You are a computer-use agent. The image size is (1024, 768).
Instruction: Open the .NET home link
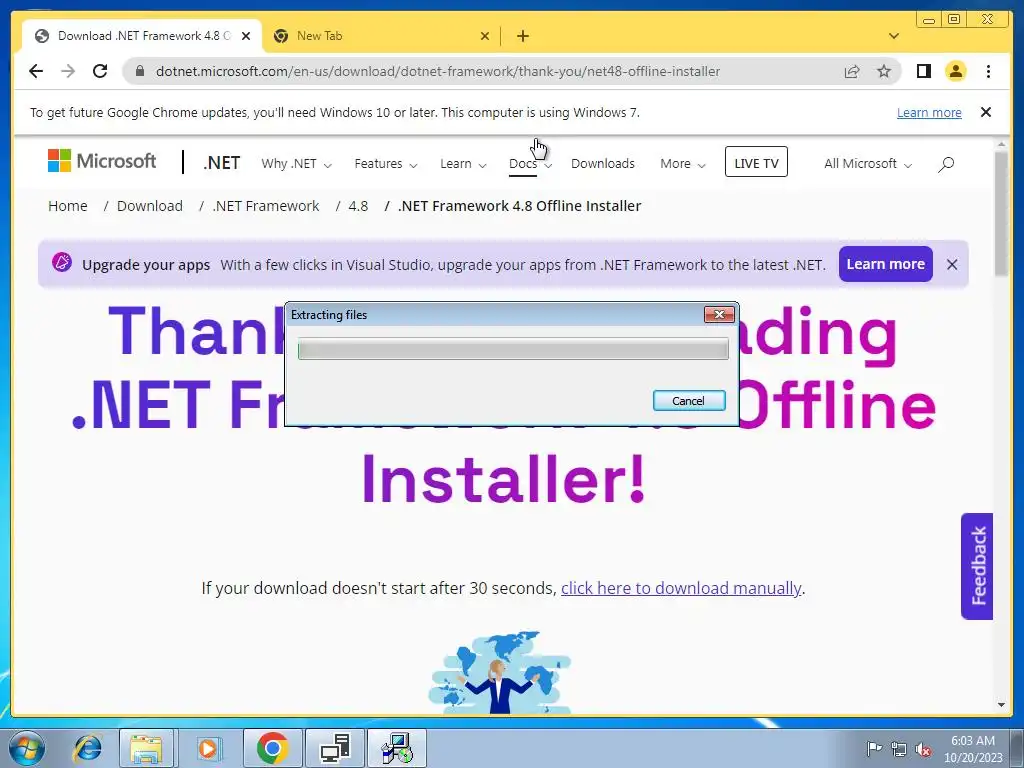pyautogui.click(x=221, y=163)
